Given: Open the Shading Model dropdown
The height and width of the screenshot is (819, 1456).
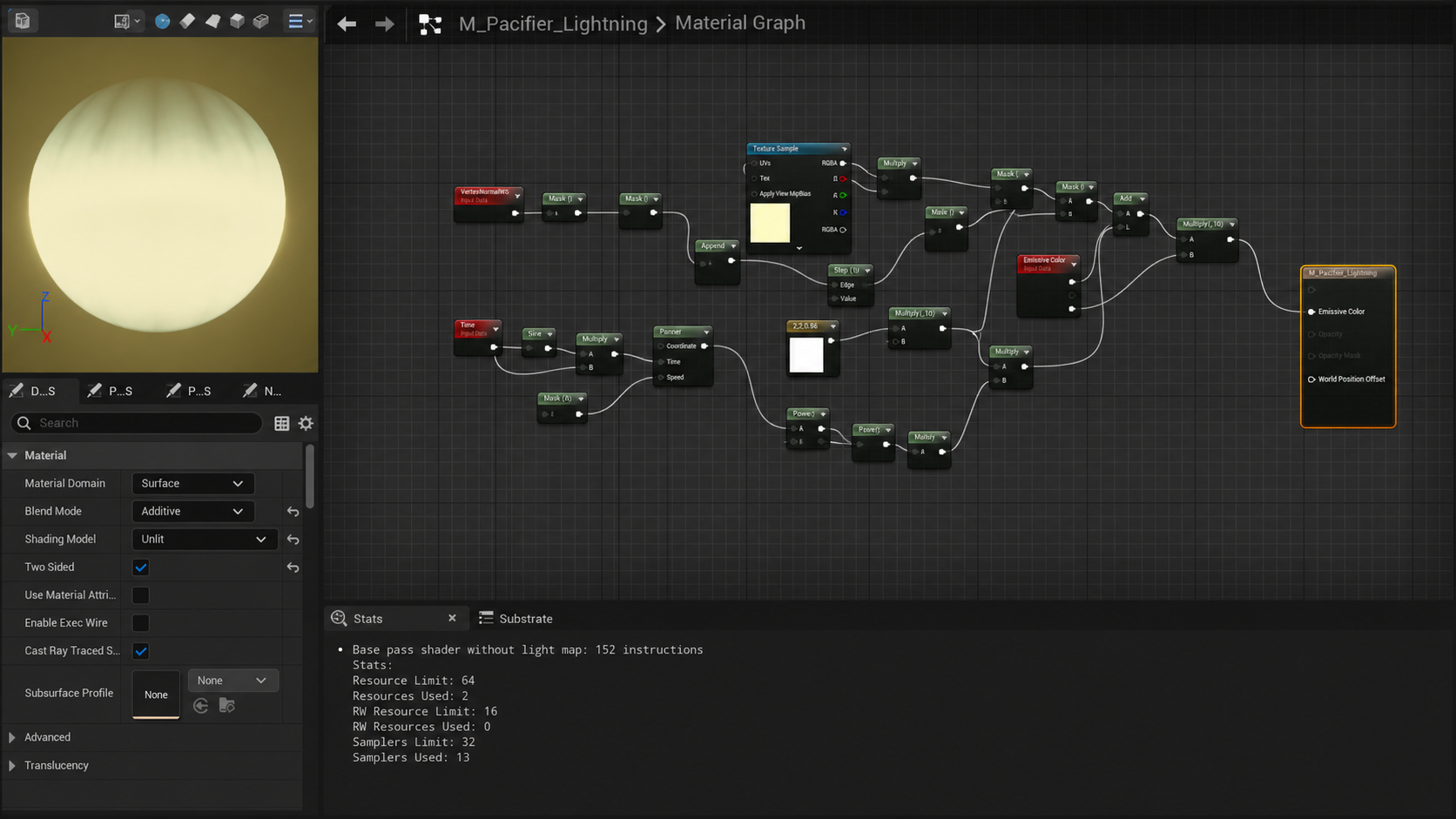Looking at the screenshot, I should point(205,539).
